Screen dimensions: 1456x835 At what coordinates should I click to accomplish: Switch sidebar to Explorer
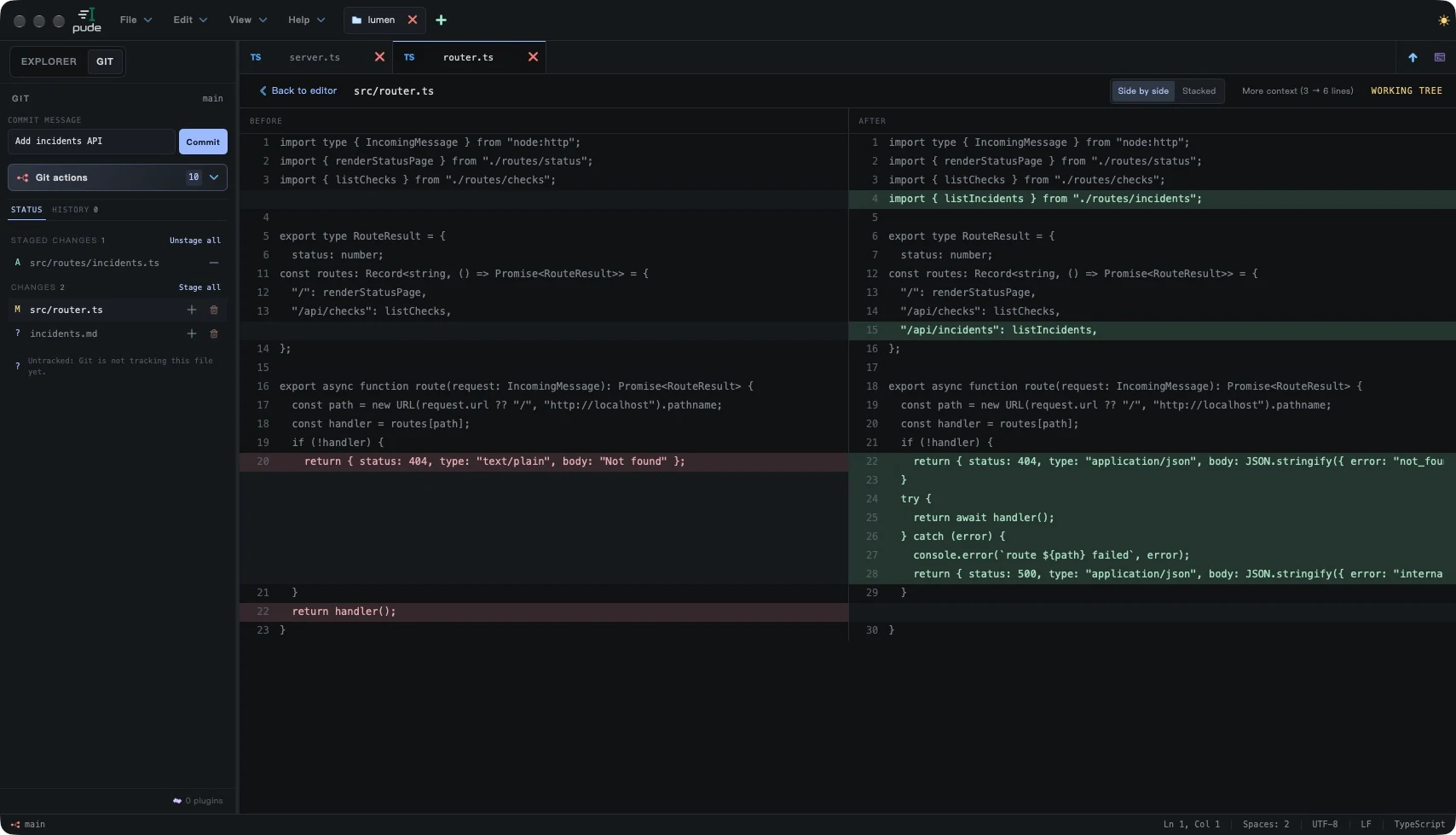(49, 61)
